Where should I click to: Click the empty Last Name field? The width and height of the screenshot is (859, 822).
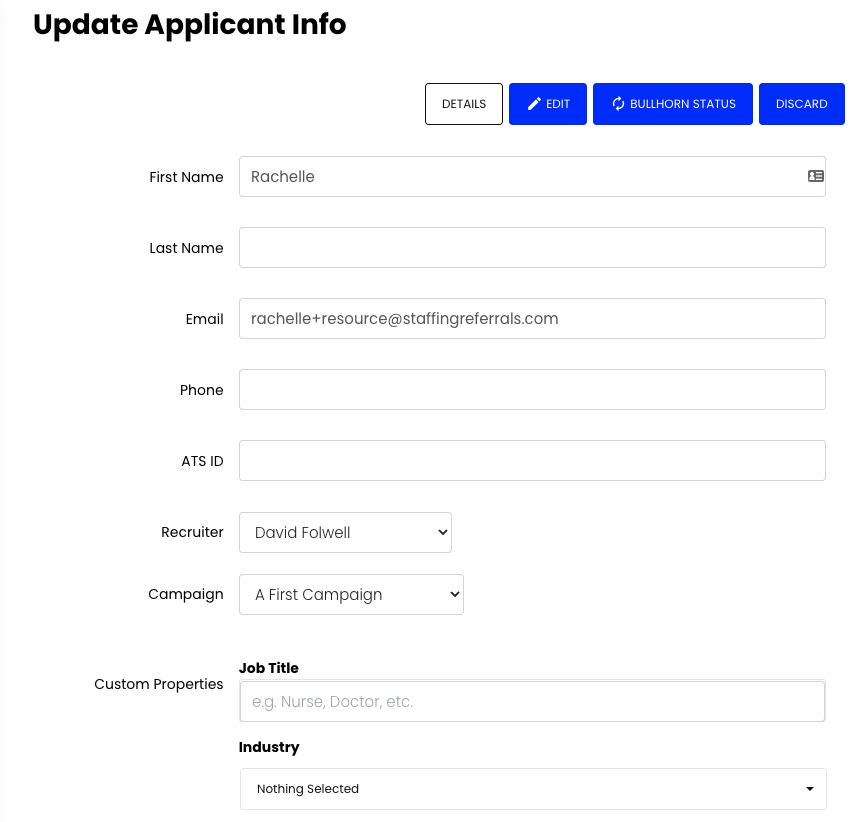point(532,247)
